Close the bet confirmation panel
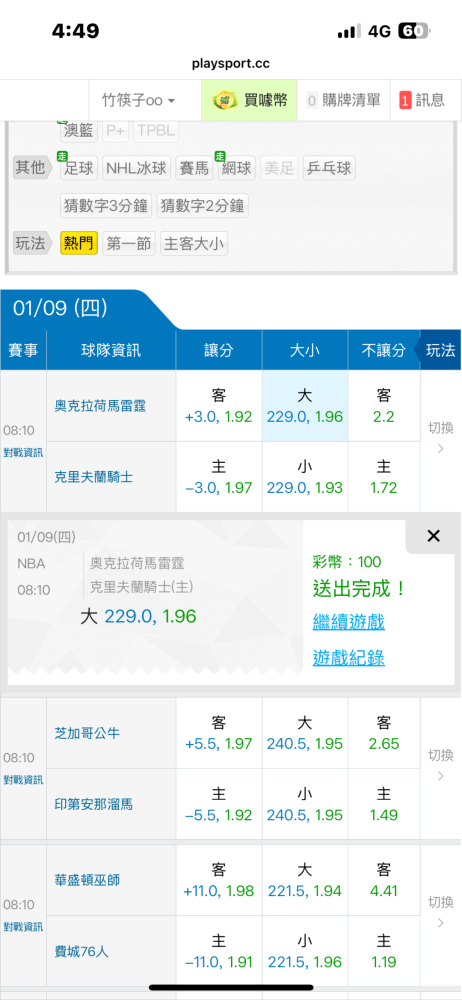462x1000 pixels. pyautogui.click(x=433, y=536)
